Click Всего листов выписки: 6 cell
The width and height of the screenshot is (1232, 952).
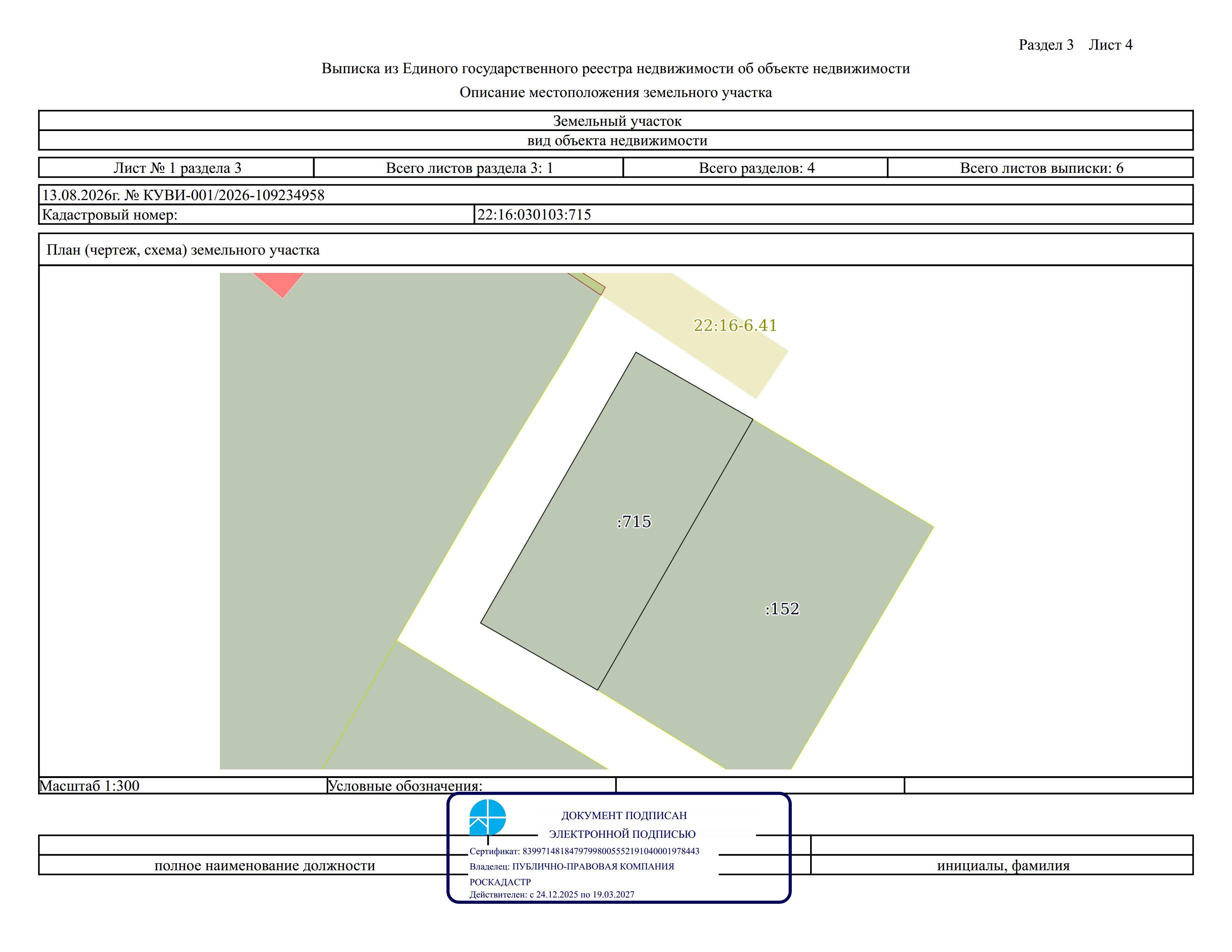[1041, 168]
